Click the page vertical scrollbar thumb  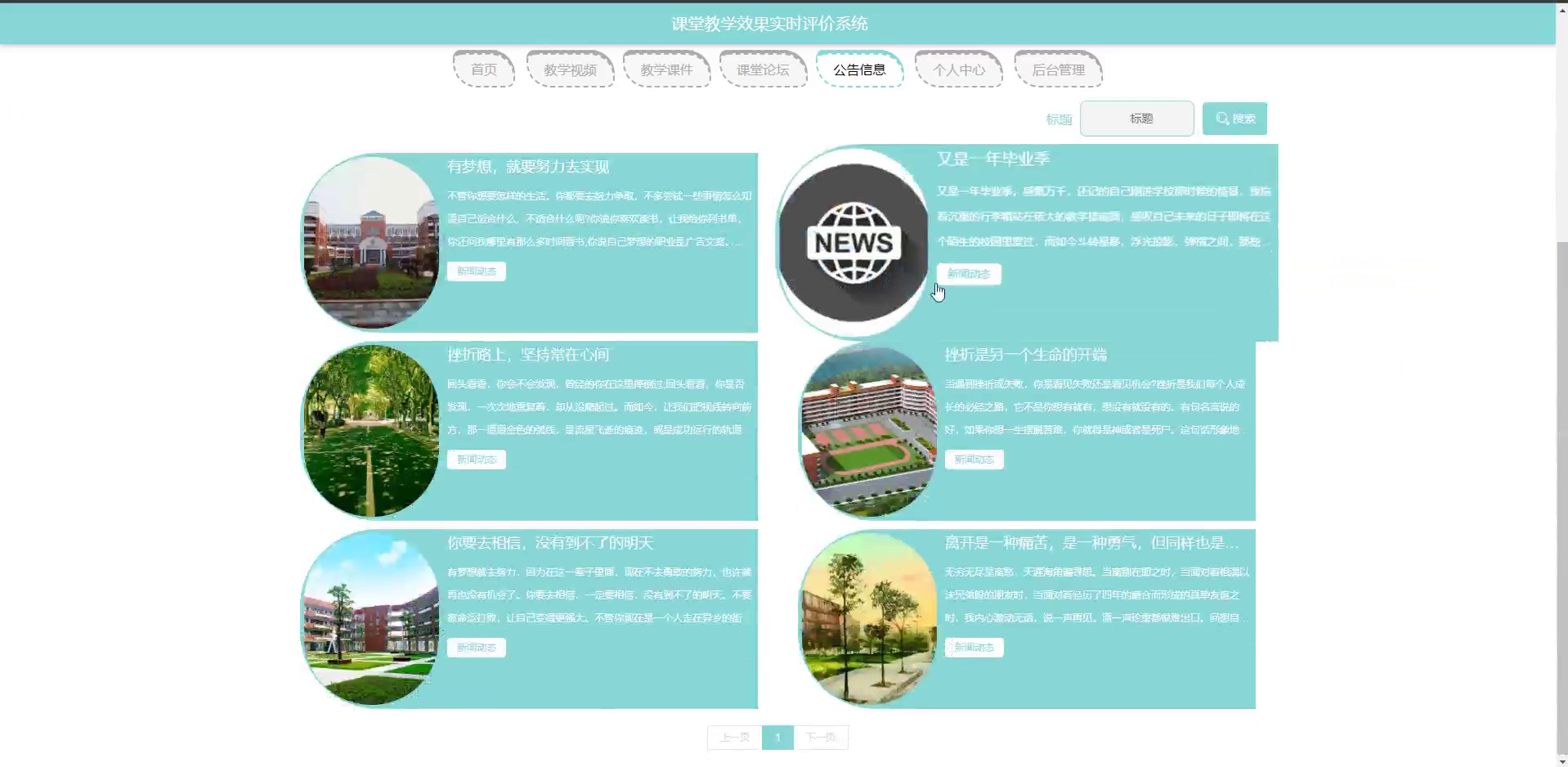pyautogui.click(x=1562, y=497)
